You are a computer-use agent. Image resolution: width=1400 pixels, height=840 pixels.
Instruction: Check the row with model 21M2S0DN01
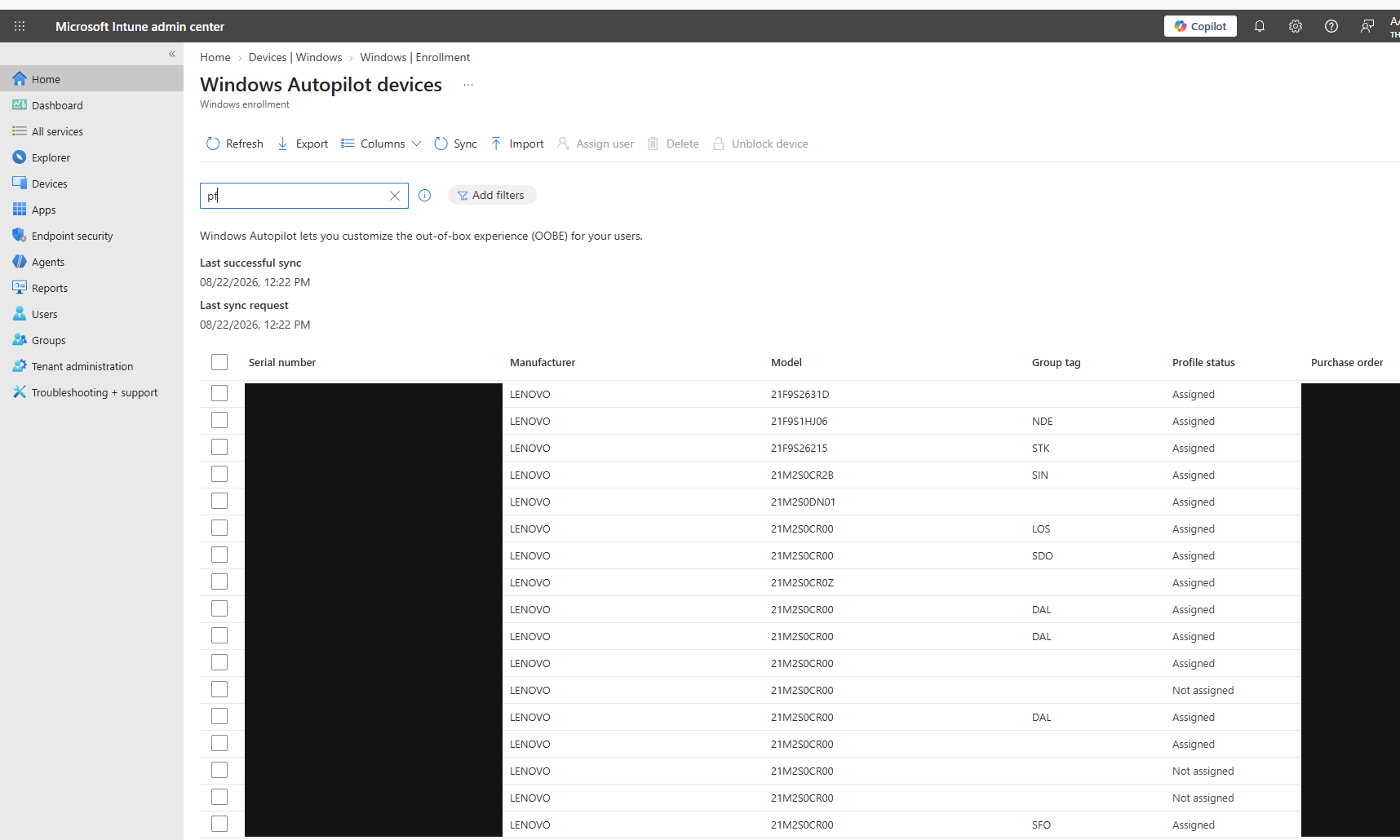(x=219, y=501)
